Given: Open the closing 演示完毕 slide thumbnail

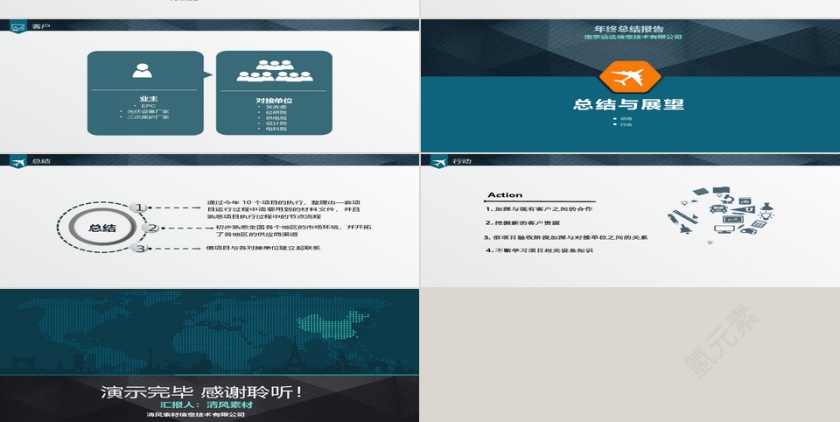Looking at the screenshot, I should (209, 356).
